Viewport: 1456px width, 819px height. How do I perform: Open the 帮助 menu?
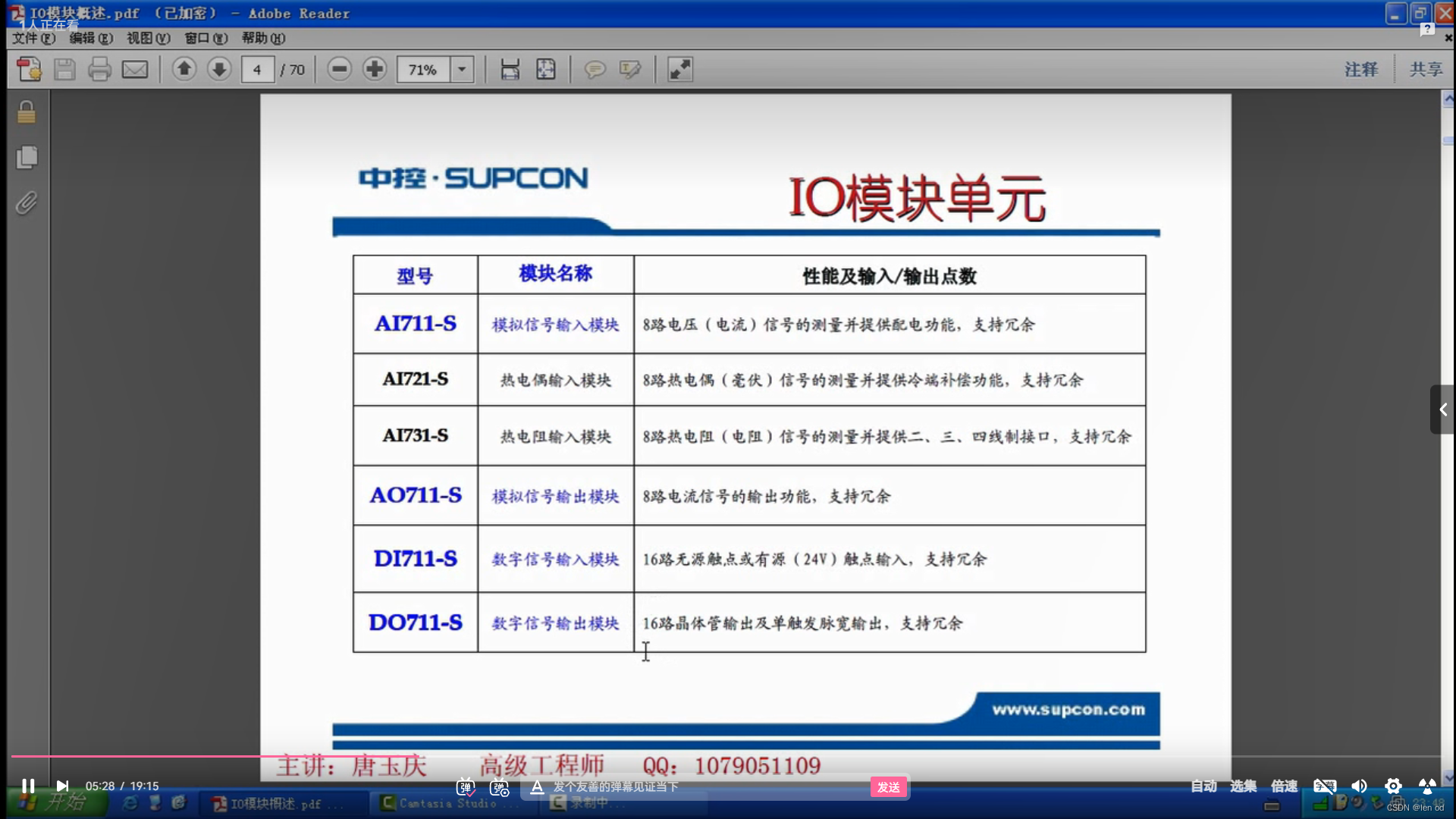click(x=262, y=38)
